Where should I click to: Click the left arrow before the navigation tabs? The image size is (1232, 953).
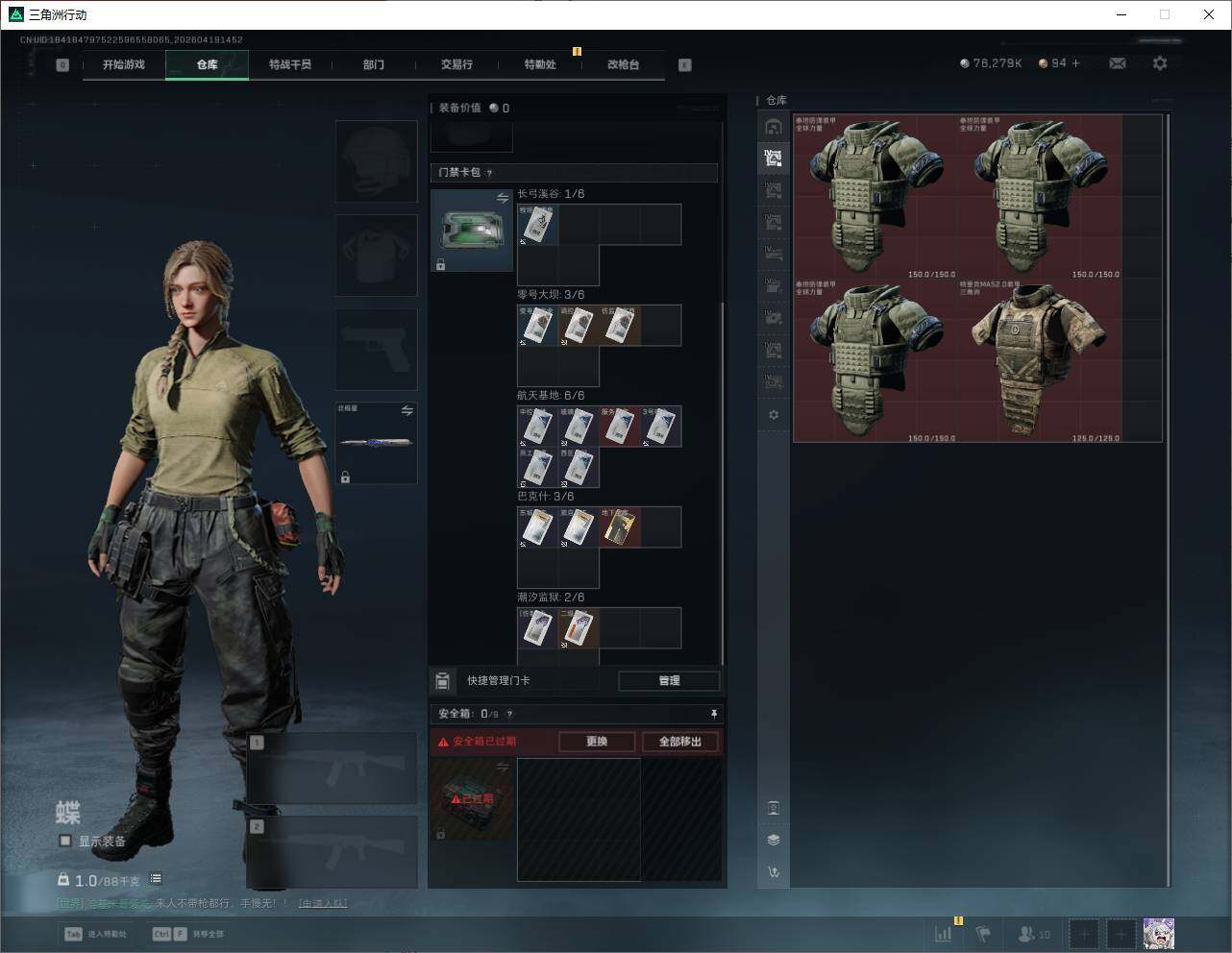[62, 65]
